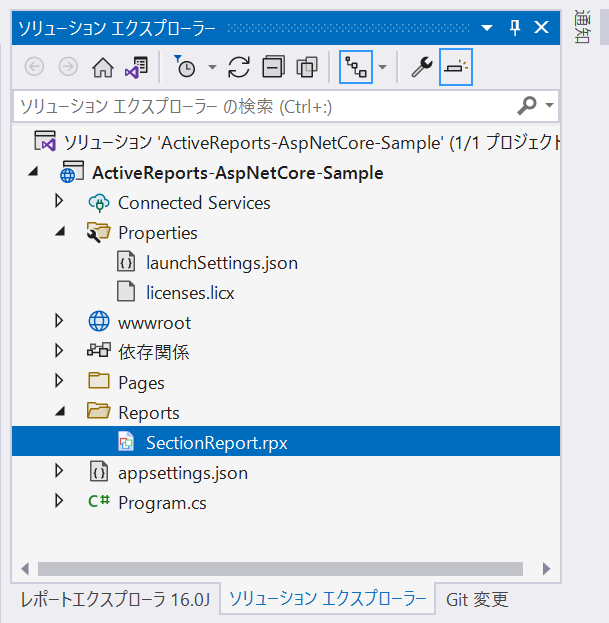
Task: Open Properties wrench icon
Action: coord(421,67)
